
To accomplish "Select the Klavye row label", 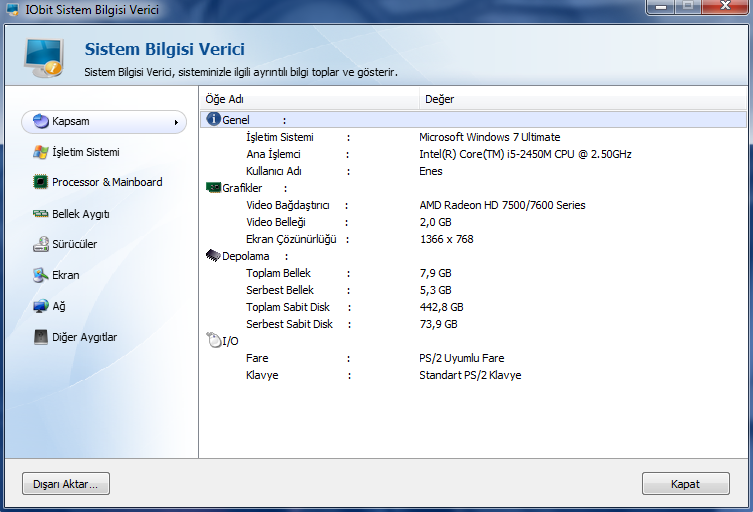I will coord(262,375).
